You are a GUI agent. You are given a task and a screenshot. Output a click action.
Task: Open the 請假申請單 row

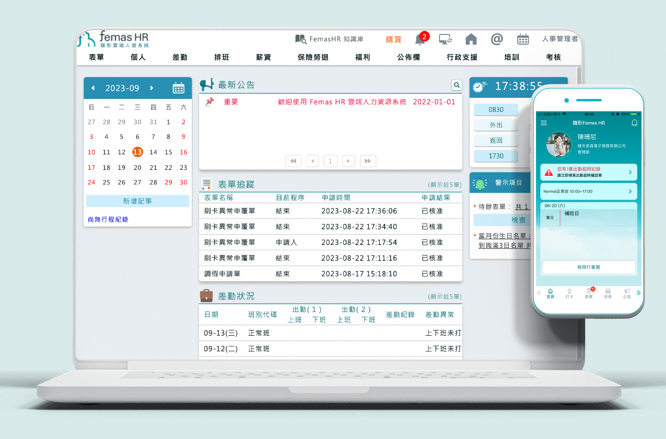(330, 274)
